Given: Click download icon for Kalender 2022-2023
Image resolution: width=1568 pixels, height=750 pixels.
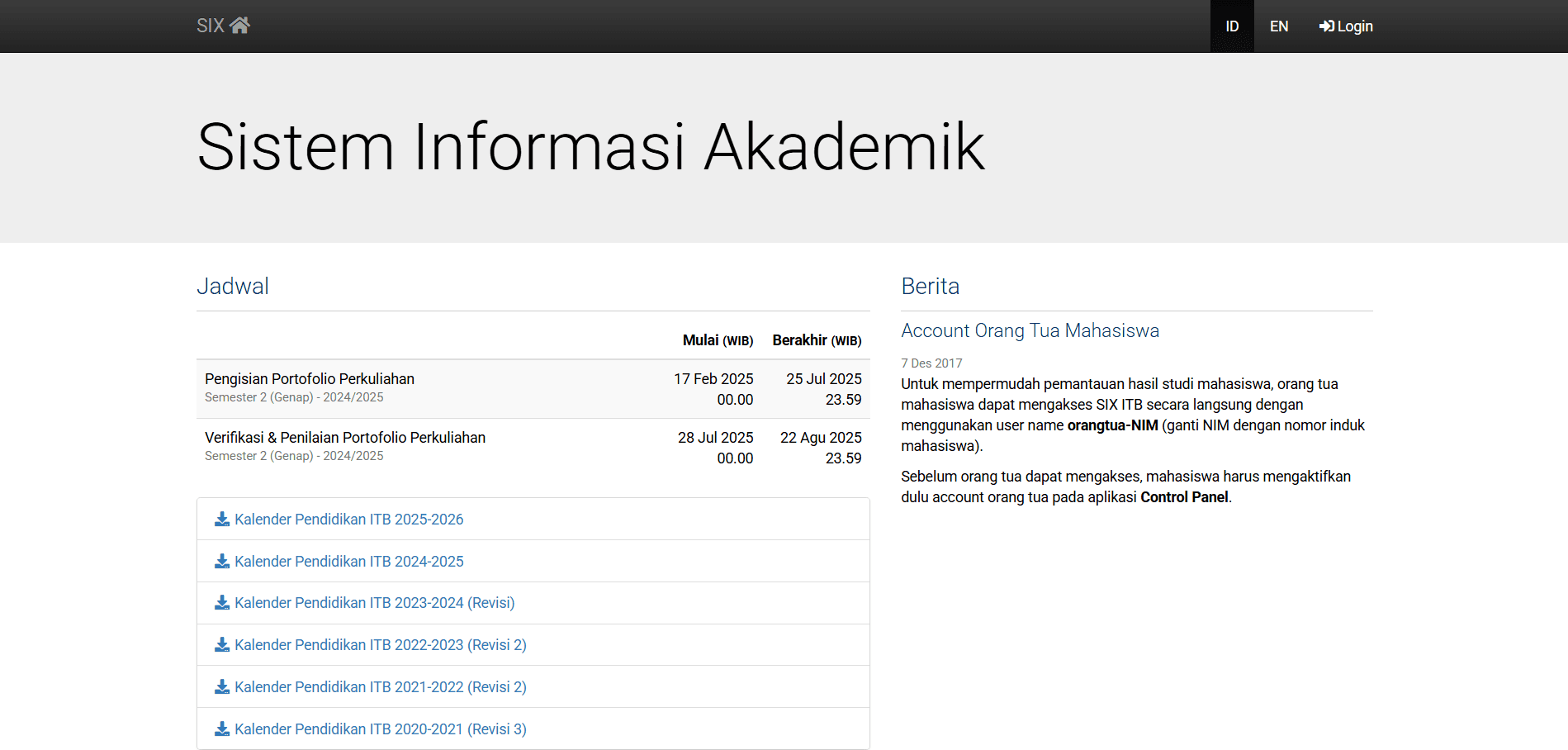Looking at the screenshot, I should click(222, 645).
